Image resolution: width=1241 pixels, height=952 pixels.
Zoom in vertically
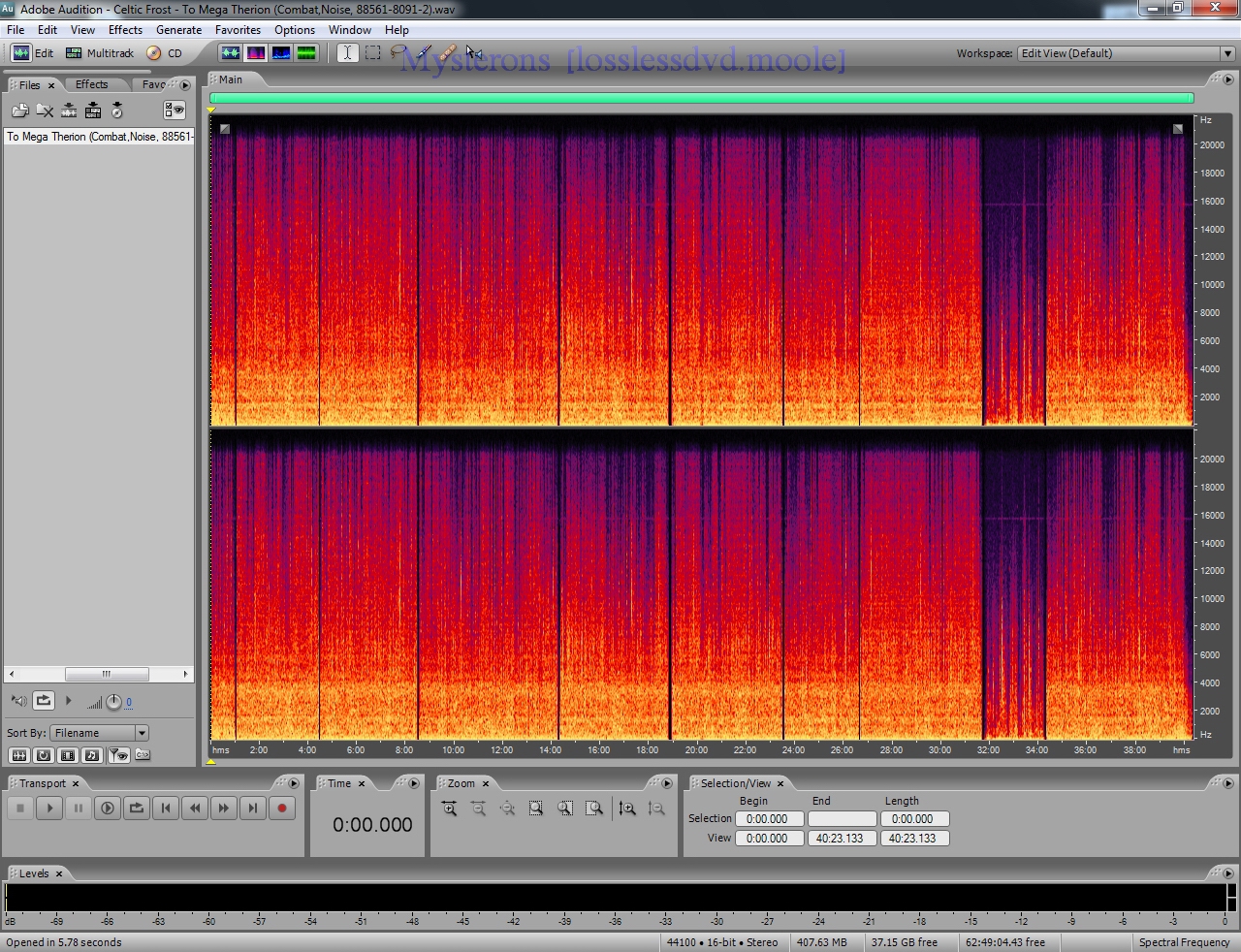click(628, 808)
